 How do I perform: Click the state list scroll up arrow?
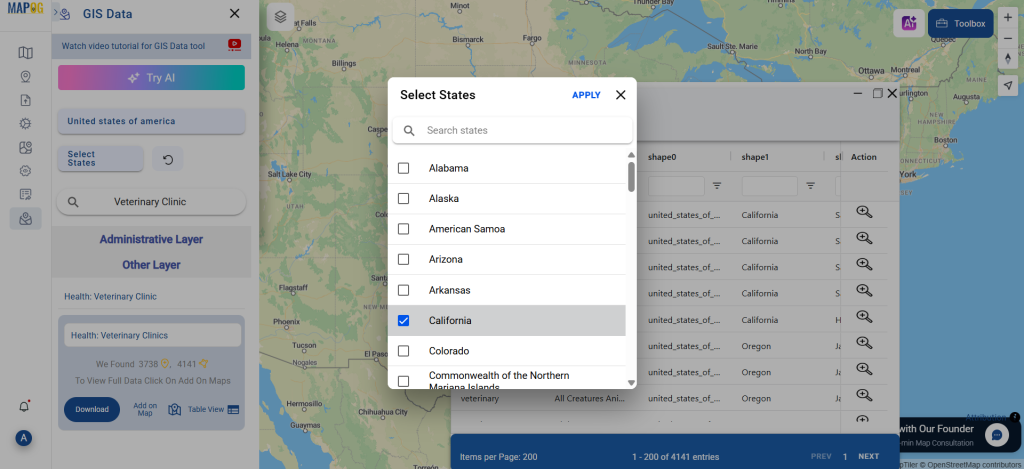pos(632,155)
